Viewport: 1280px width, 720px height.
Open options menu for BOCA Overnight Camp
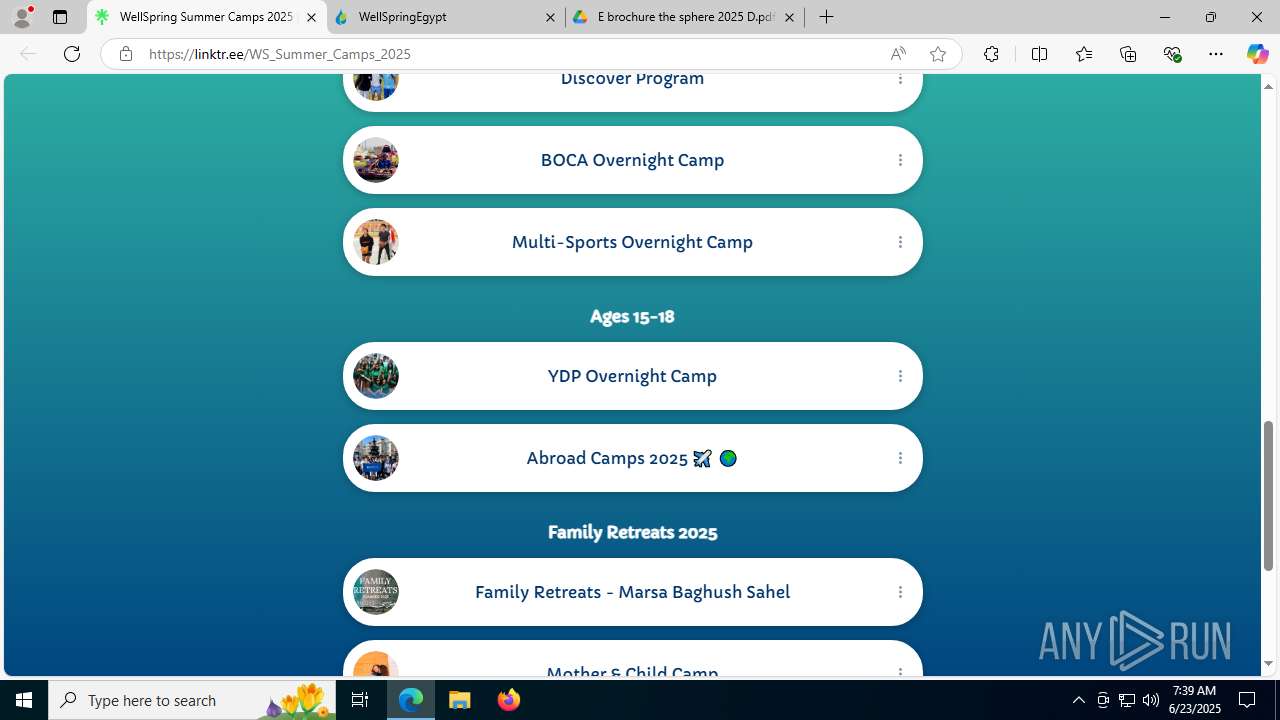tap(900, 160)
